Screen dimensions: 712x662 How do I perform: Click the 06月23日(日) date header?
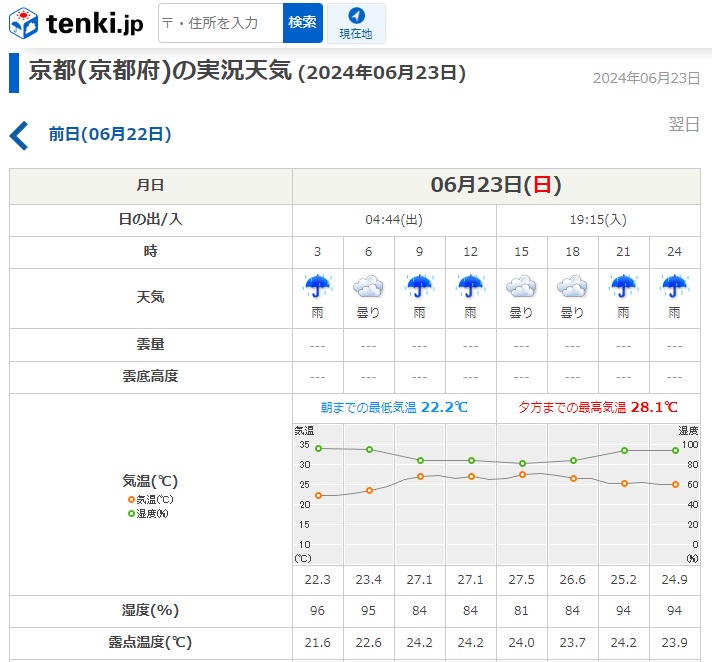pos(495,185)
